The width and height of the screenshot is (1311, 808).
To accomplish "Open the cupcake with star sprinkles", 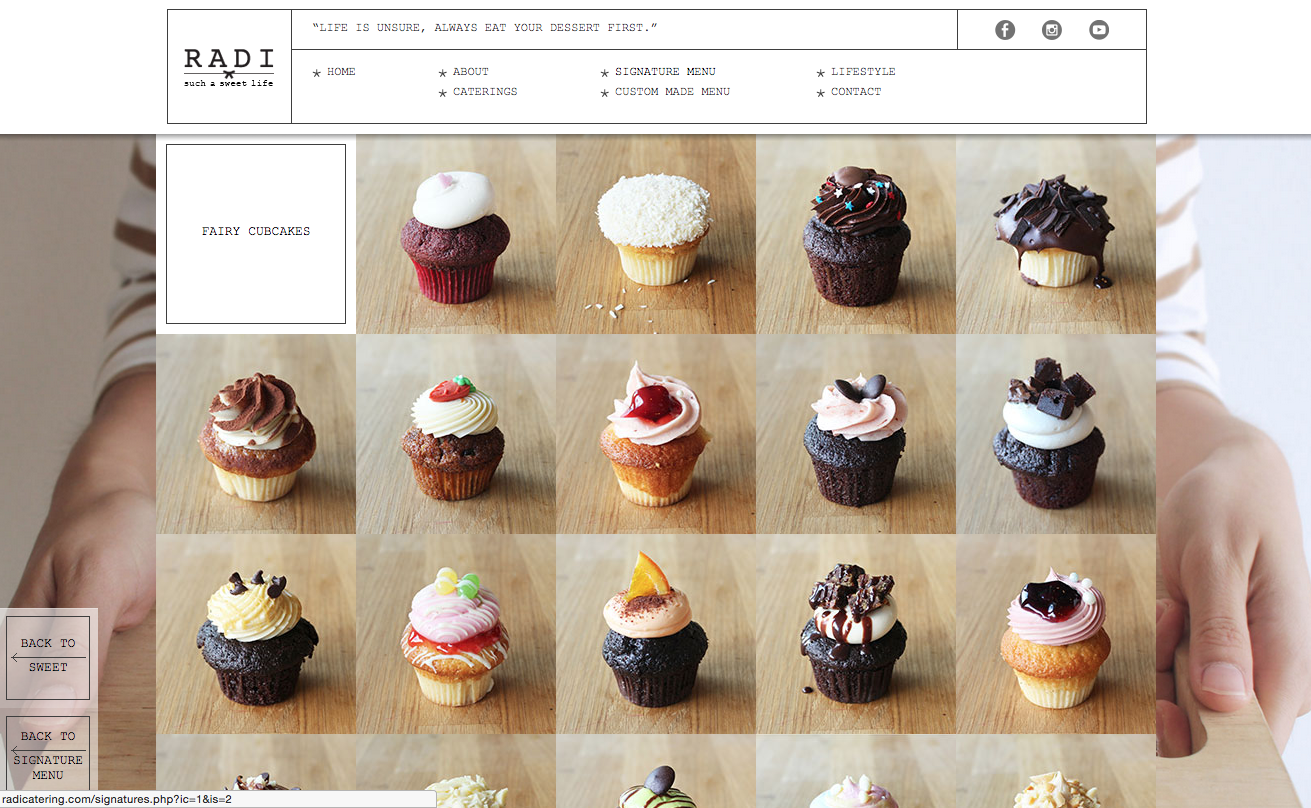I will click(x=856, y=234).
